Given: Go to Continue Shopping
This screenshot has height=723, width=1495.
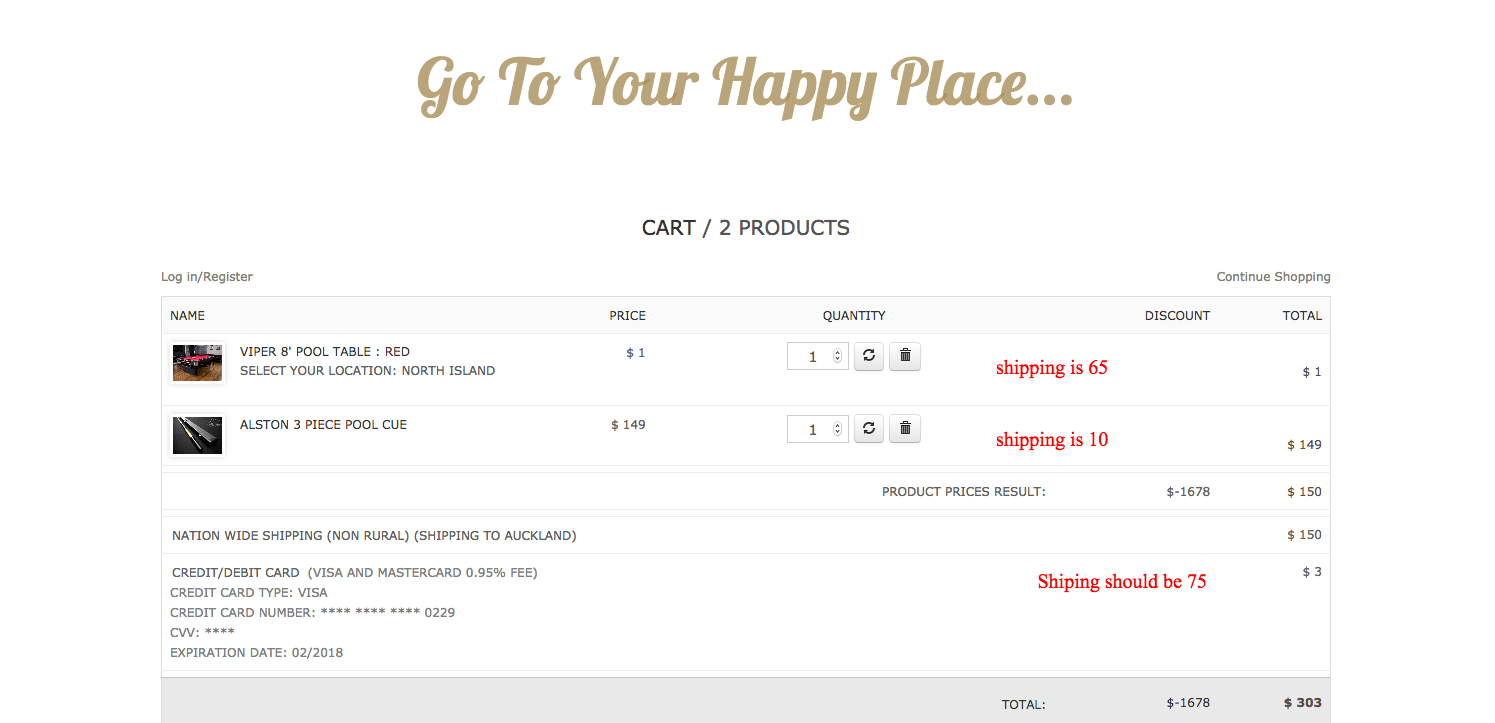Looking at the screenshot, I should coord(1273,277).
